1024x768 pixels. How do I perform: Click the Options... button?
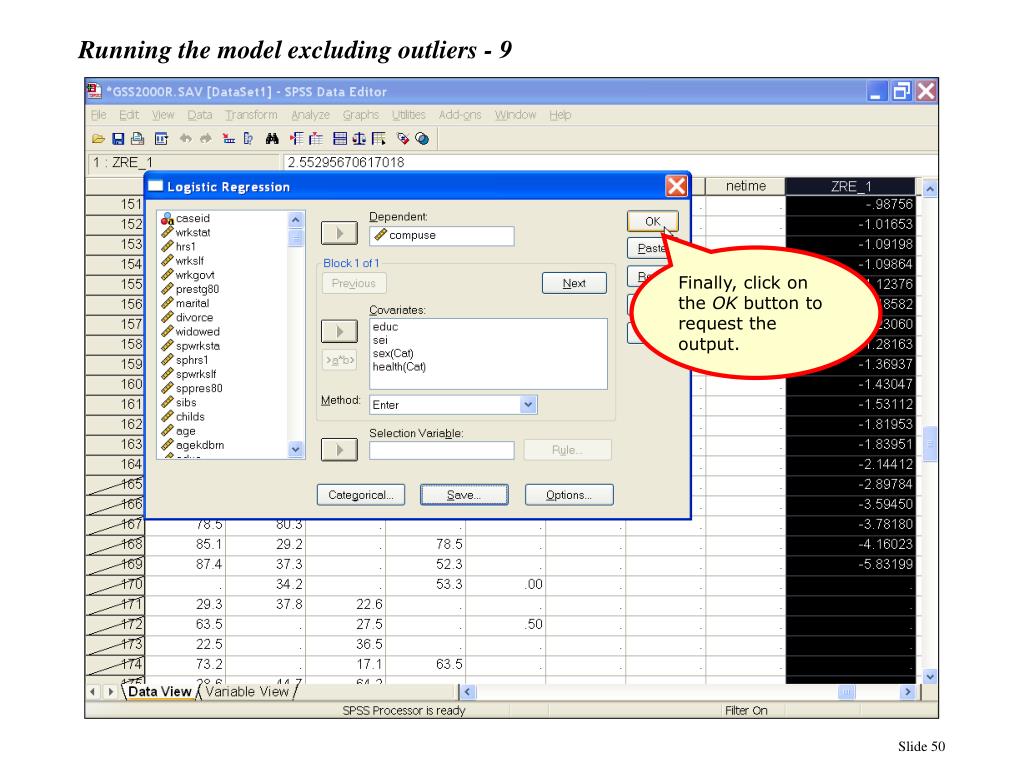click(x=569, y=495)
